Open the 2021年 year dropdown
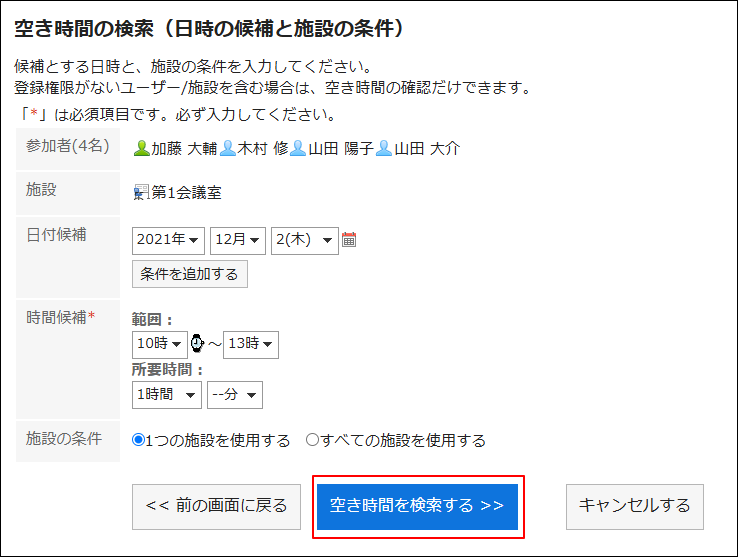Viewport: 738px width, 557px height. (168, 241)
